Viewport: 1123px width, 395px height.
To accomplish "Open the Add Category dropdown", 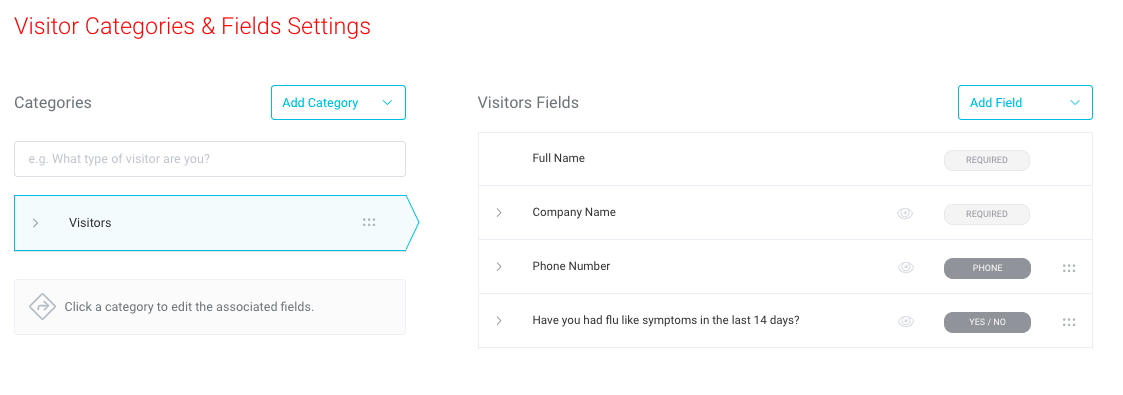I will (338, 102).
